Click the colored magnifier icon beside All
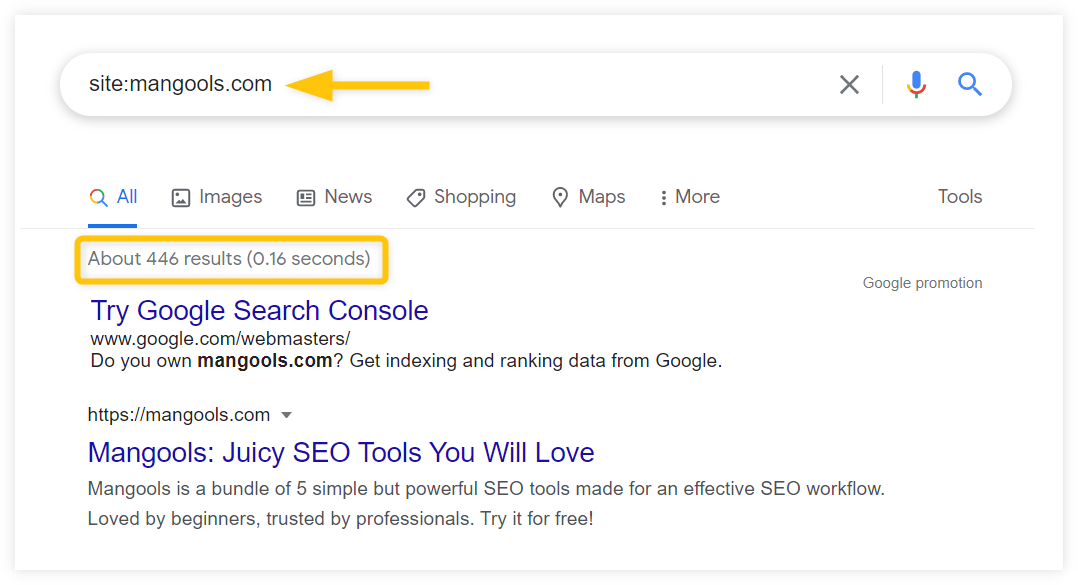The width and height of the screenshot is (1078, 585). (x=98, y=198)
